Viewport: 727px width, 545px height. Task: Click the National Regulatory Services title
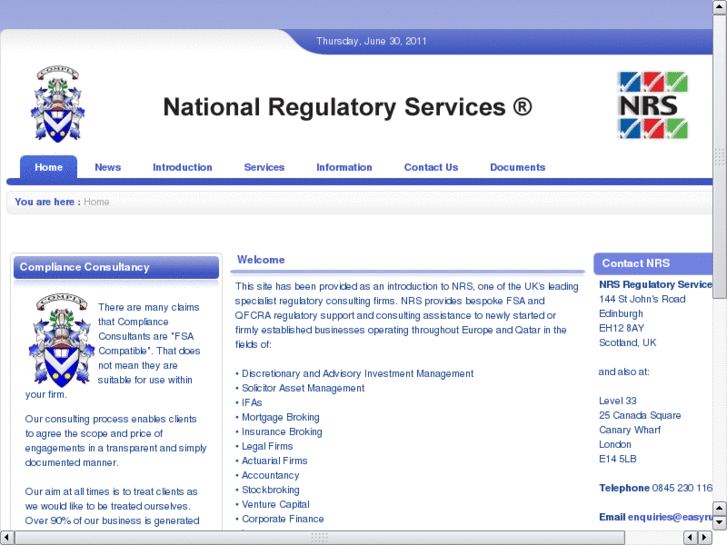347,107
